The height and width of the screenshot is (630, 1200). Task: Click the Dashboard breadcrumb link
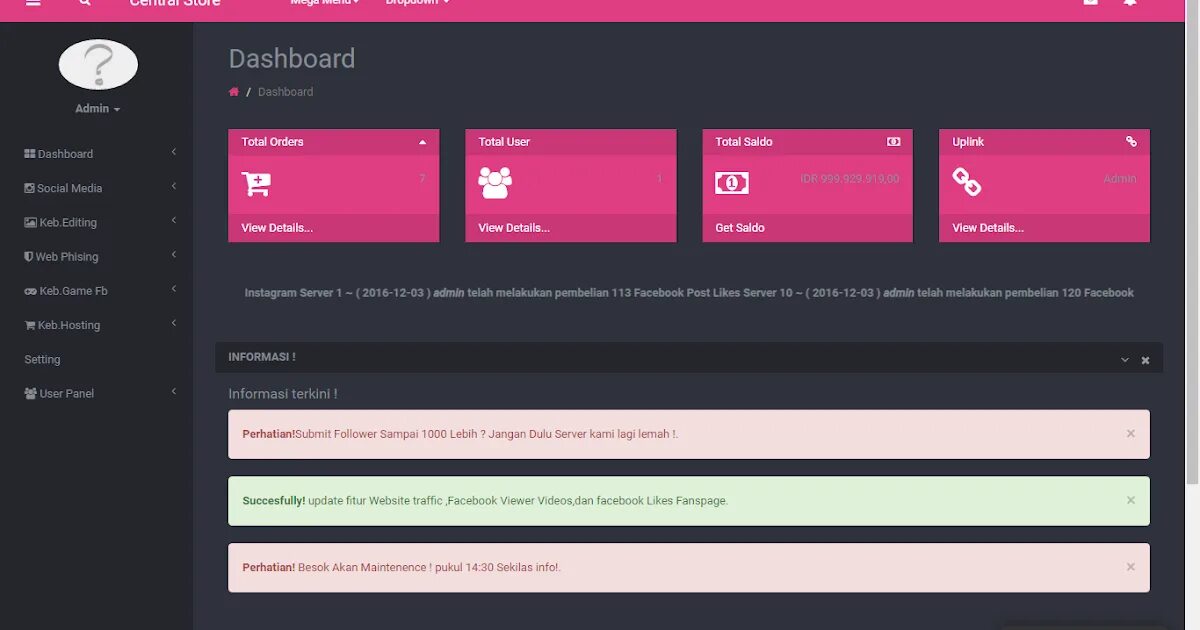click(285, 92)
